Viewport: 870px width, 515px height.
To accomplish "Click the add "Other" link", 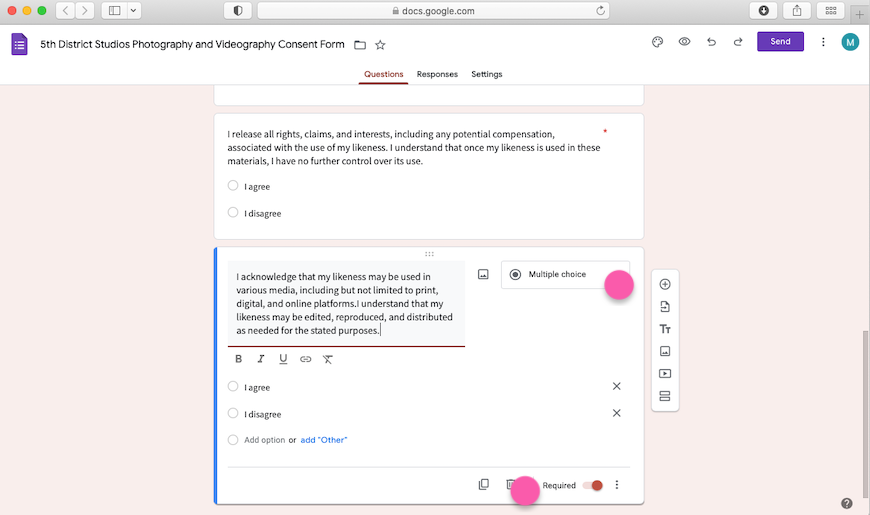I will tap(324, 440).
